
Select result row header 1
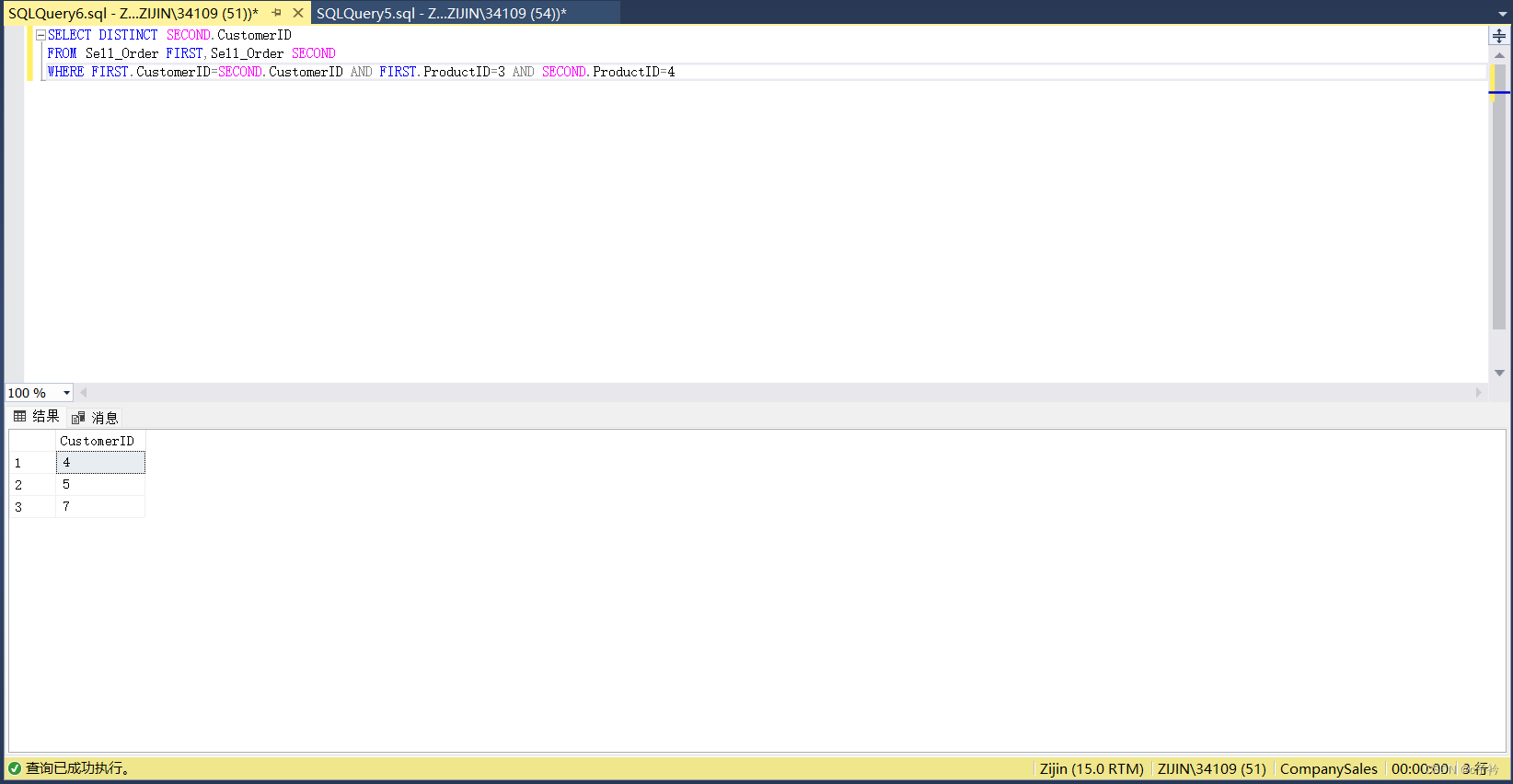tap(32, 463)
